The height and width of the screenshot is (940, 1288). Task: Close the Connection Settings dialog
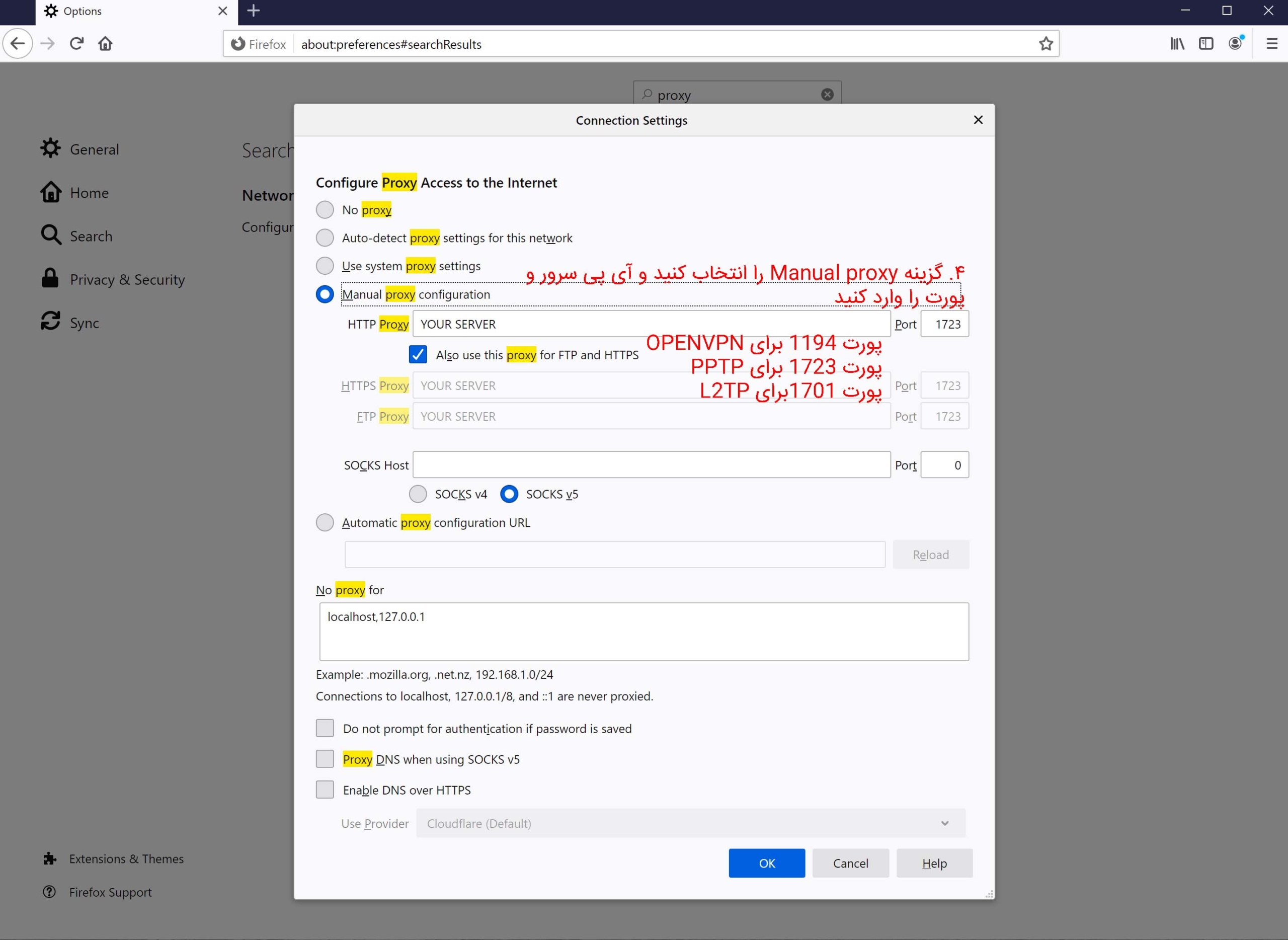coord(978,120)
